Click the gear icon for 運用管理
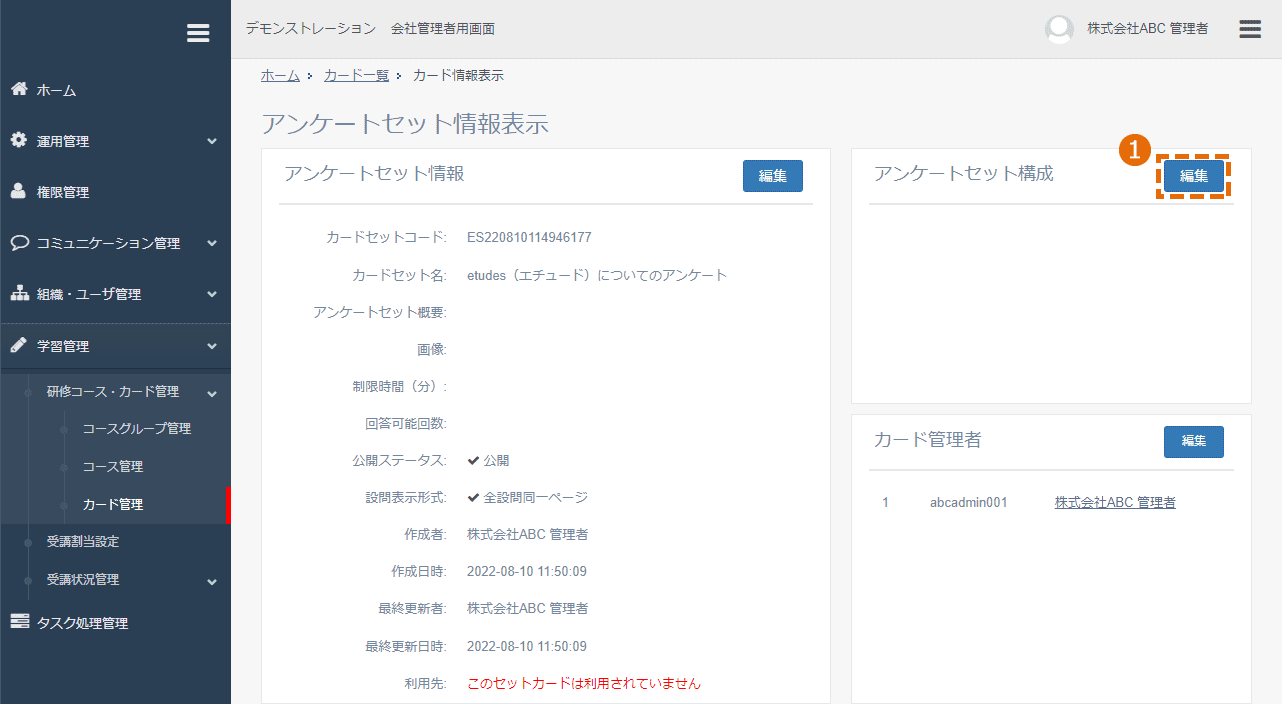Image resolution: width=1282 pixels, height=704 pixels. click(19, 140)
